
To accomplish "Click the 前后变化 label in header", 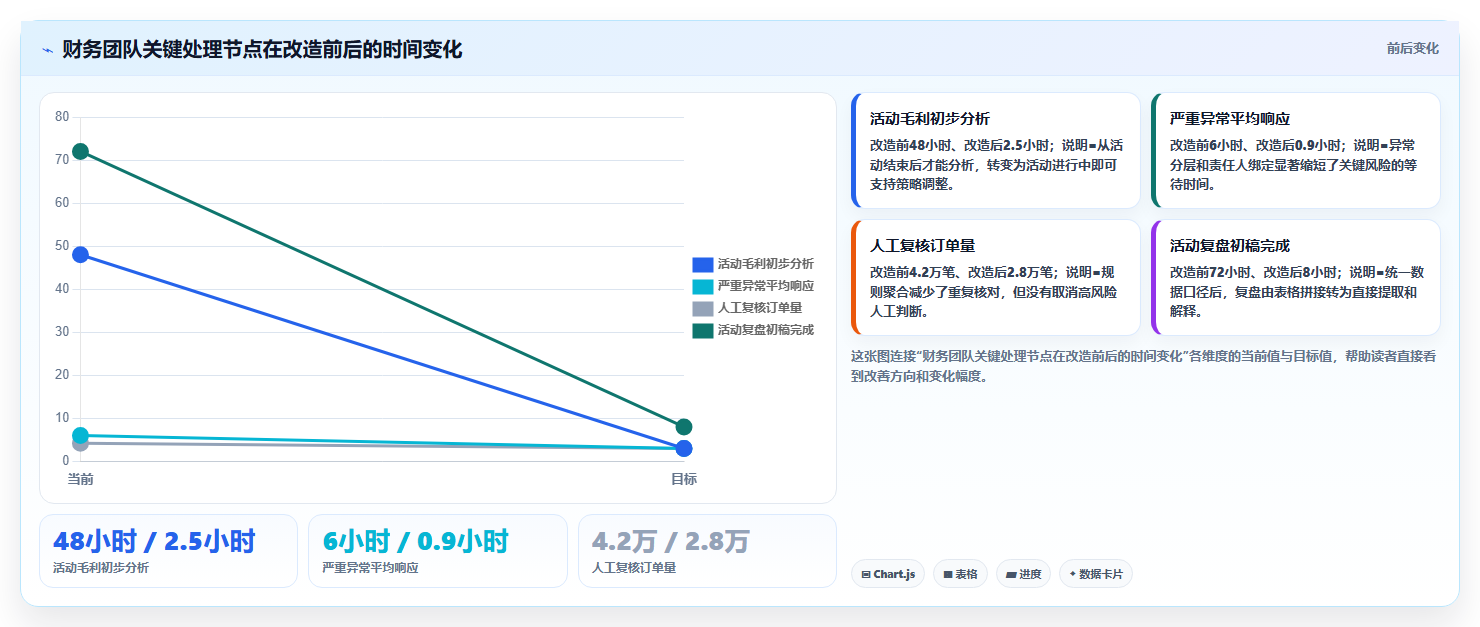I will 1412,48.
